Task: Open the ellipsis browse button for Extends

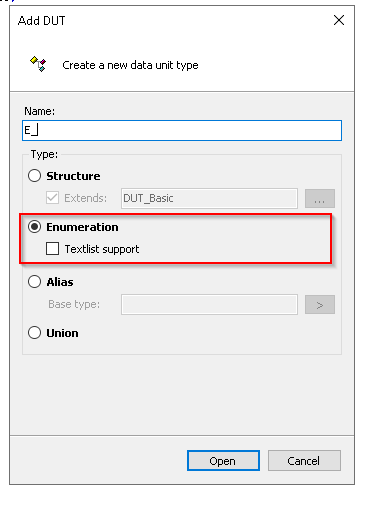Action: (x=320, y=199)
